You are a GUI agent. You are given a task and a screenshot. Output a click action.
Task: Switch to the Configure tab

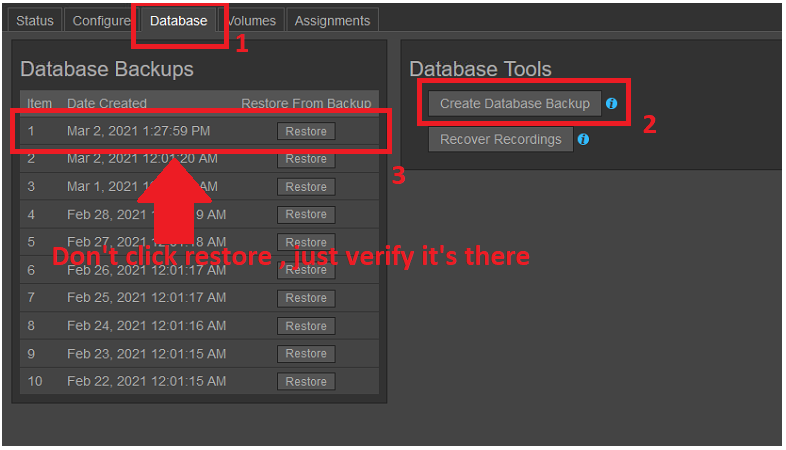coord(101,20)
